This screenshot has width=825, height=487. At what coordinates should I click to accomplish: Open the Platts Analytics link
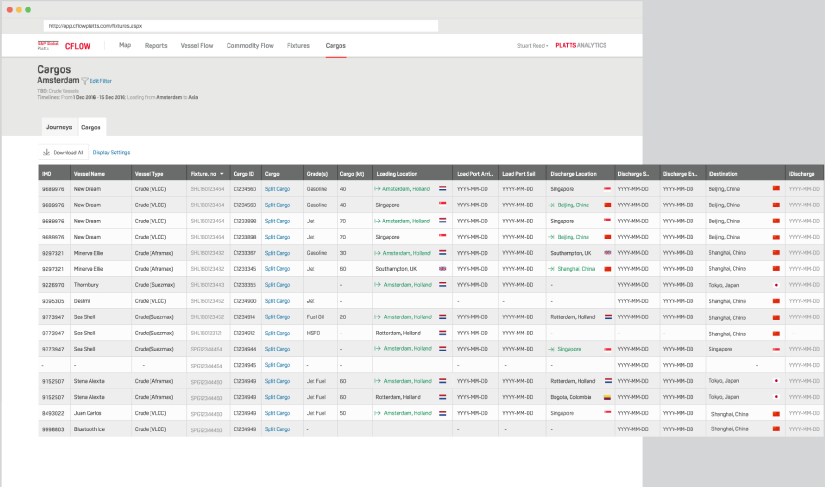pos(581,46)
